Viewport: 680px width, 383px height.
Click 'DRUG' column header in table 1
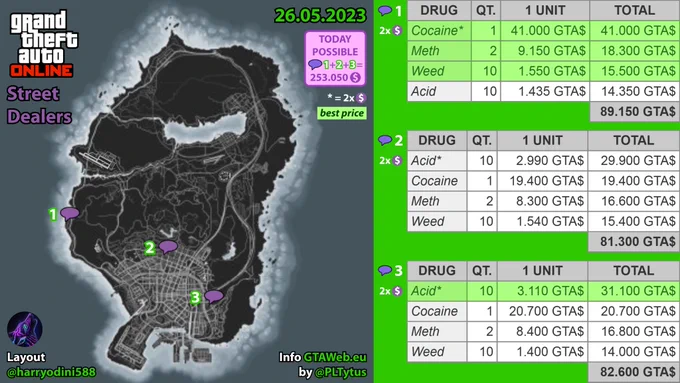(x=439, y=10)
